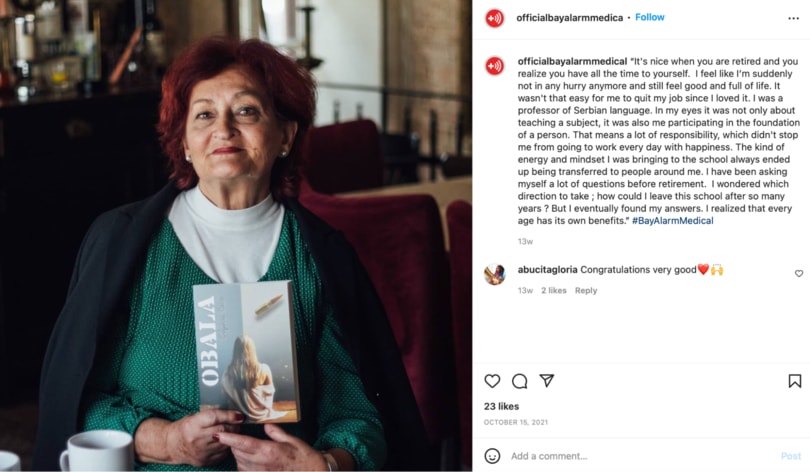Screen dimensions: 810x472
Task: Open the three-dot more options menu
Action: pos(793,18)
